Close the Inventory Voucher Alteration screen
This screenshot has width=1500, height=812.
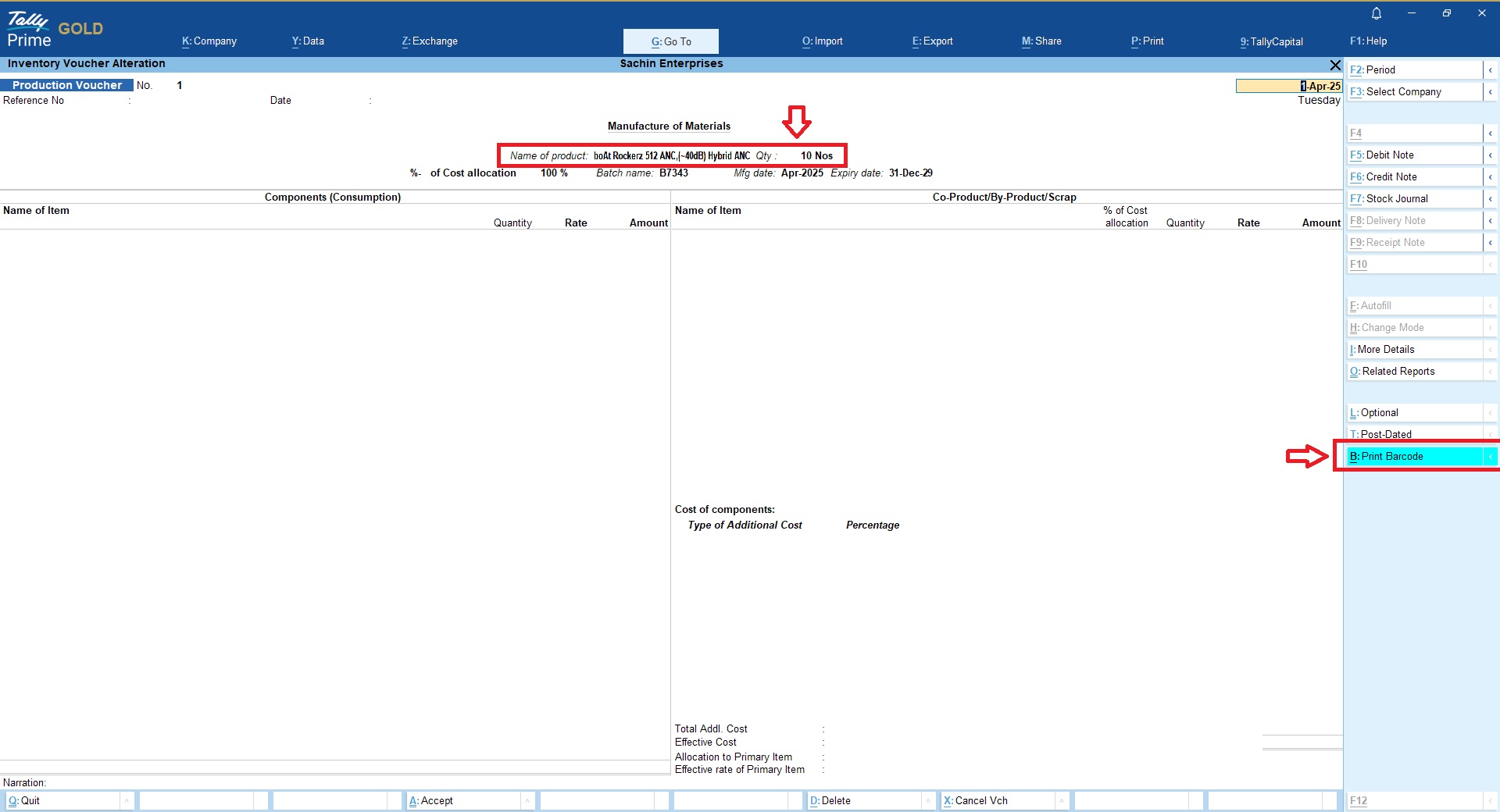click(1335, 65)
